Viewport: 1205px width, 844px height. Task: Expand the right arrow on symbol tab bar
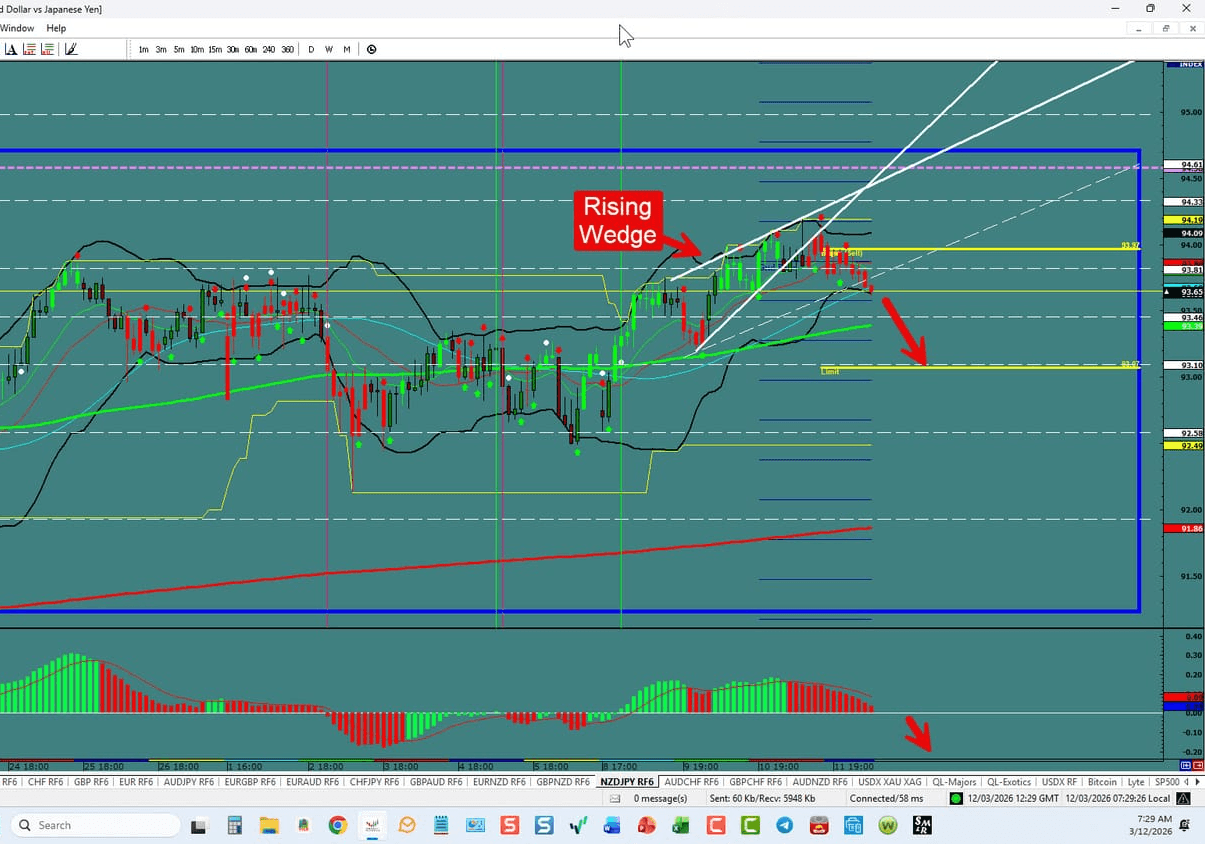pyautogui.click(x=1198, y=781)
